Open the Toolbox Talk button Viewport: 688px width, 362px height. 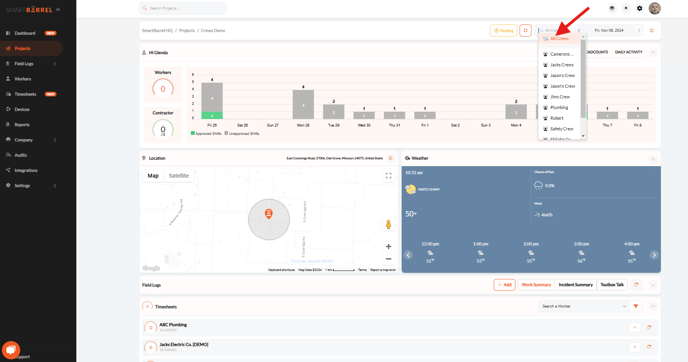point(612,285)
